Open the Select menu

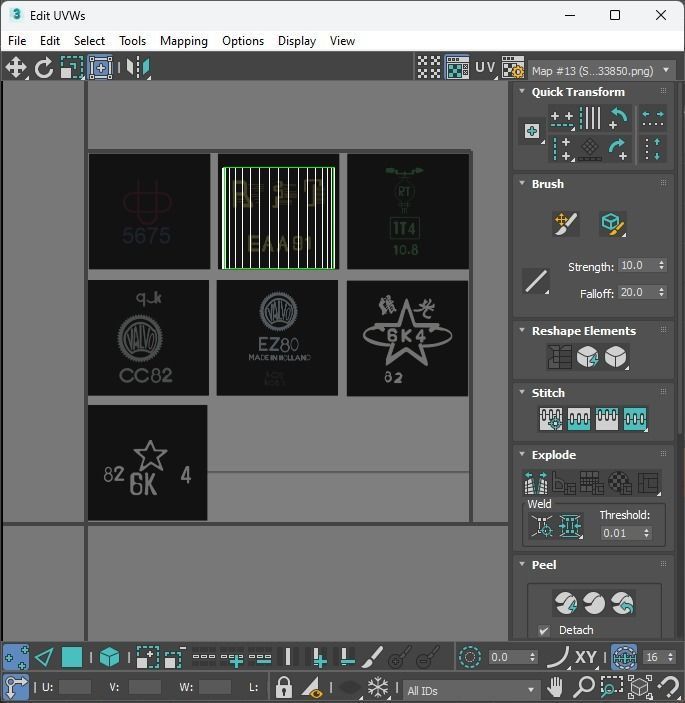point(89,41)
